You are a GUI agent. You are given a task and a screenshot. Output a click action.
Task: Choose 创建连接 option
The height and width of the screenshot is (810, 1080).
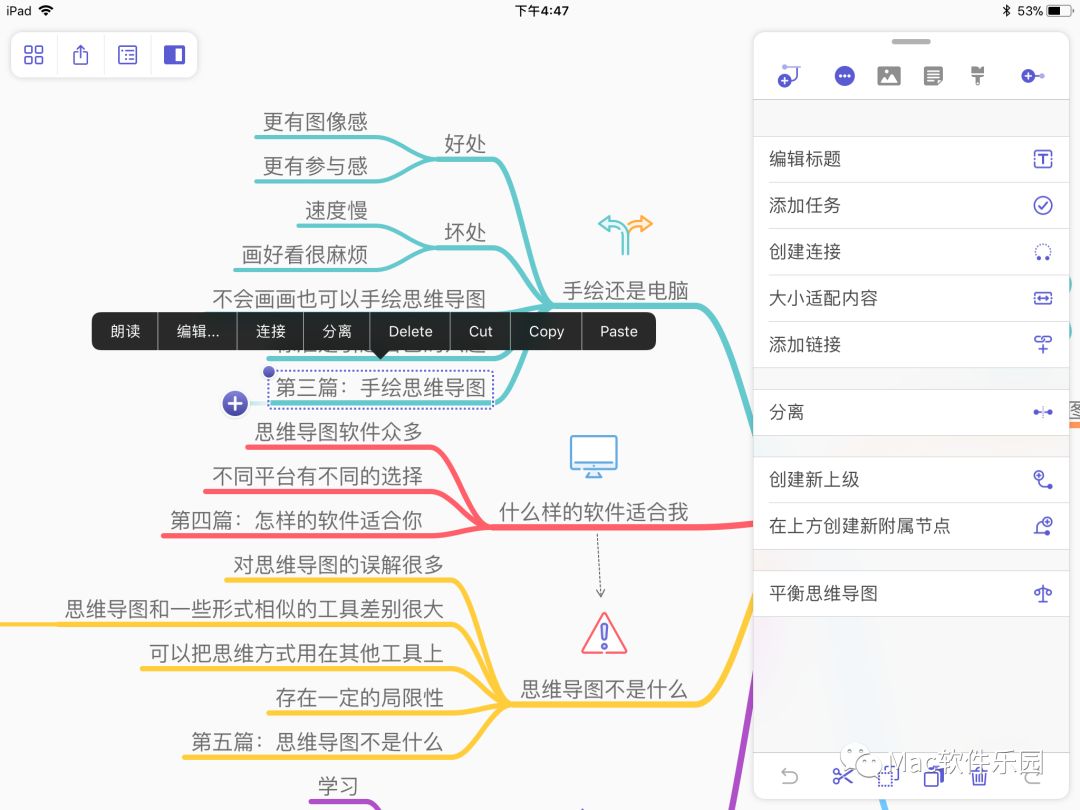[911, 252]
